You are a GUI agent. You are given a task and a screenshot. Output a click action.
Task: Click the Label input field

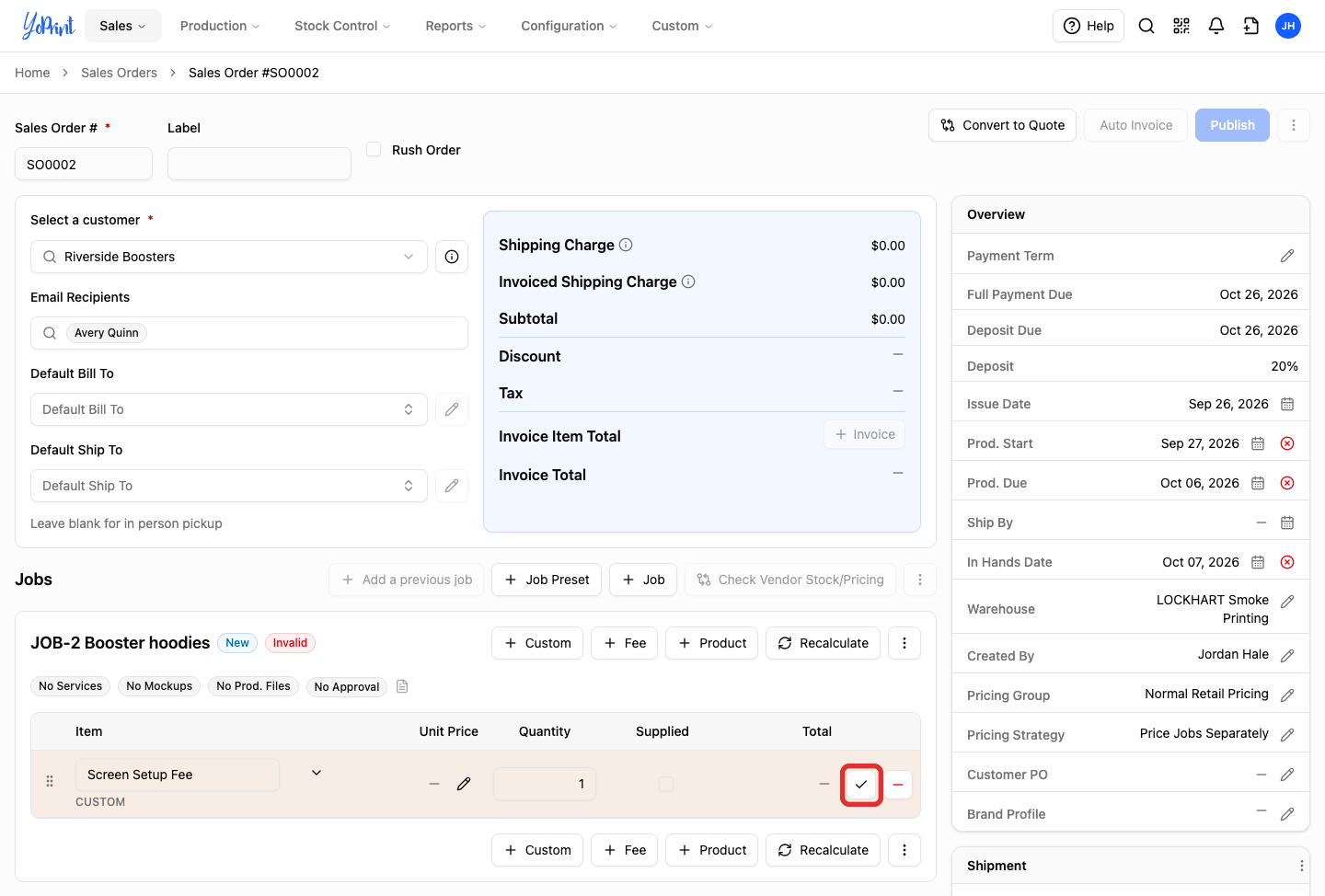point(259,164)
